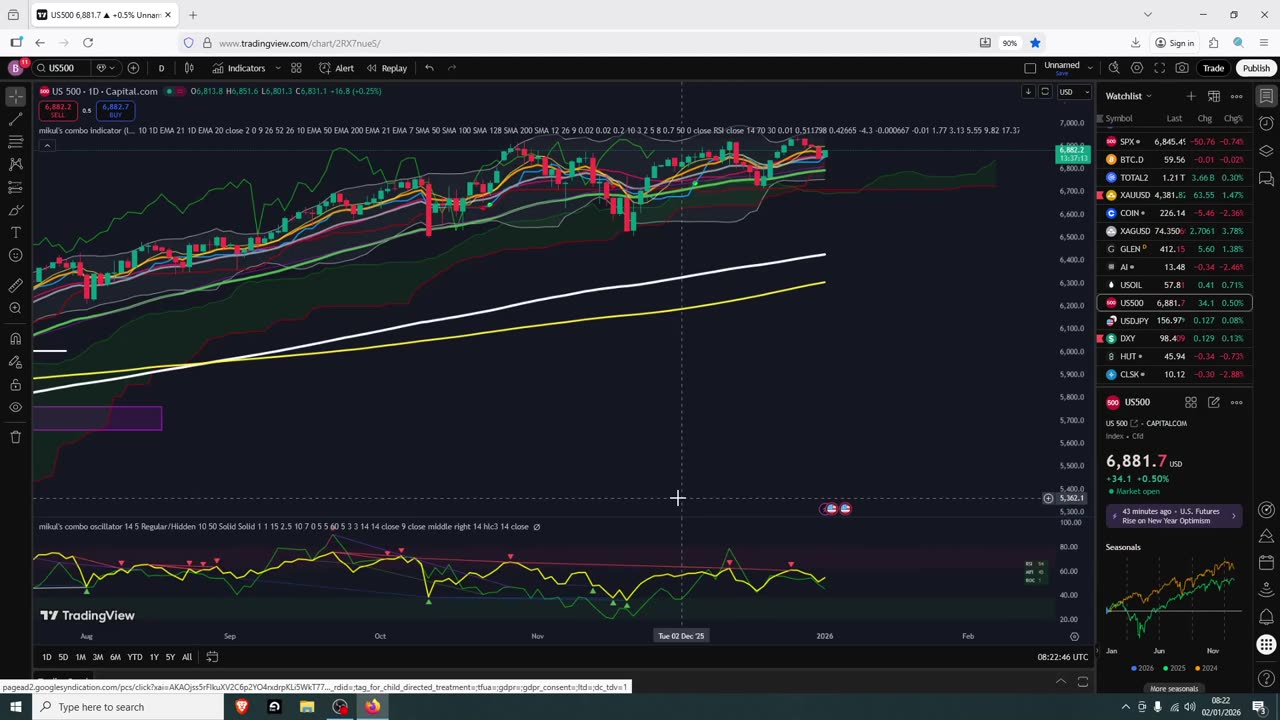
Task: Undo the last chart action
Action: tap(429, 68)
